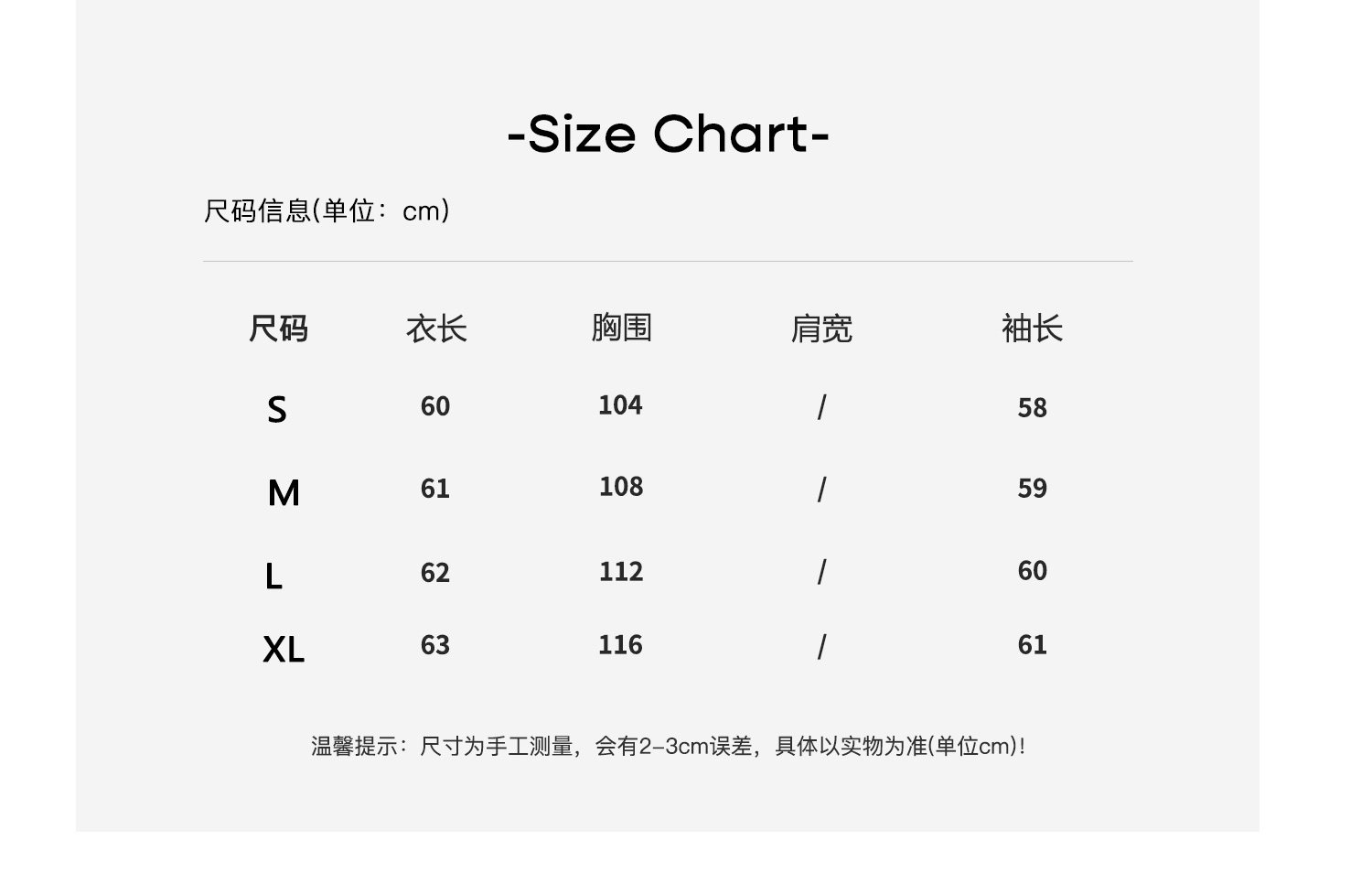Select the M size row label
Viewport: 1372px width, 894px height.
284,493
